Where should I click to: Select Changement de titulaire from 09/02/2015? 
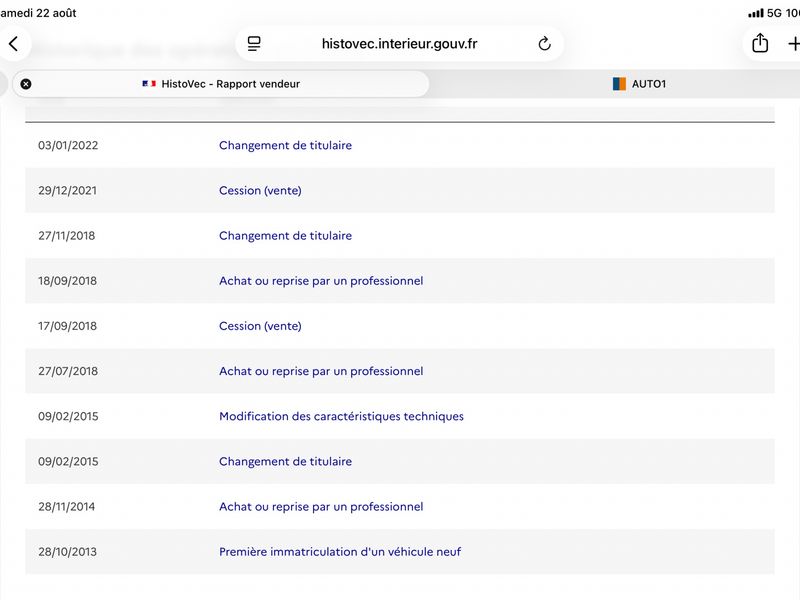pyautogui.click(x=285, y=462)
